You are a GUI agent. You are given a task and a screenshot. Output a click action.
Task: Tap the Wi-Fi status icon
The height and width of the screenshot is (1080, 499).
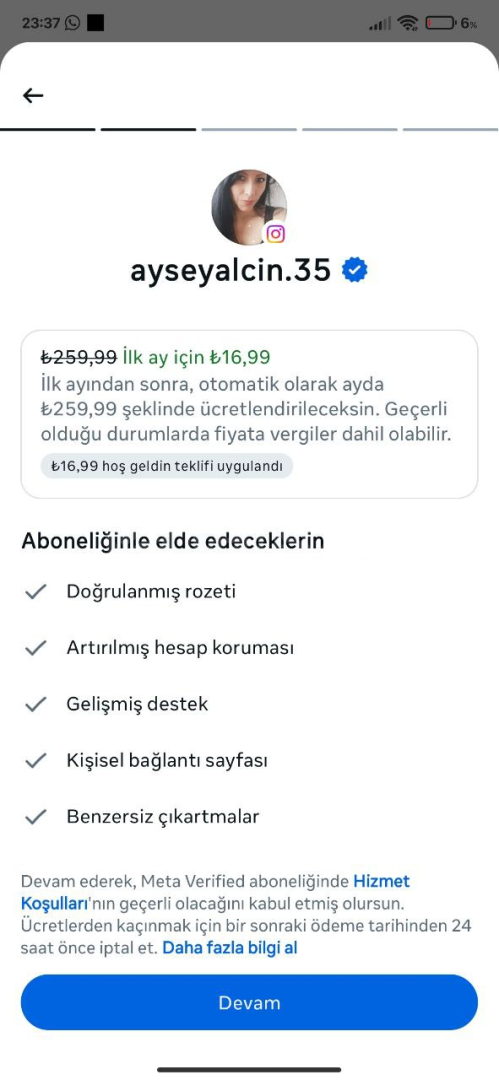click(409, 23)
